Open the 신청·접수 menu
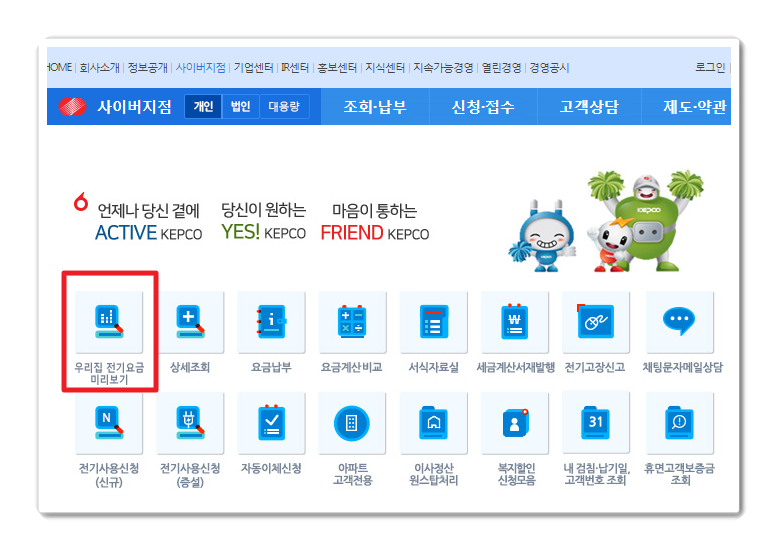Image resolution: width=784 pixels, height=557 pixels. pos(483,106)
